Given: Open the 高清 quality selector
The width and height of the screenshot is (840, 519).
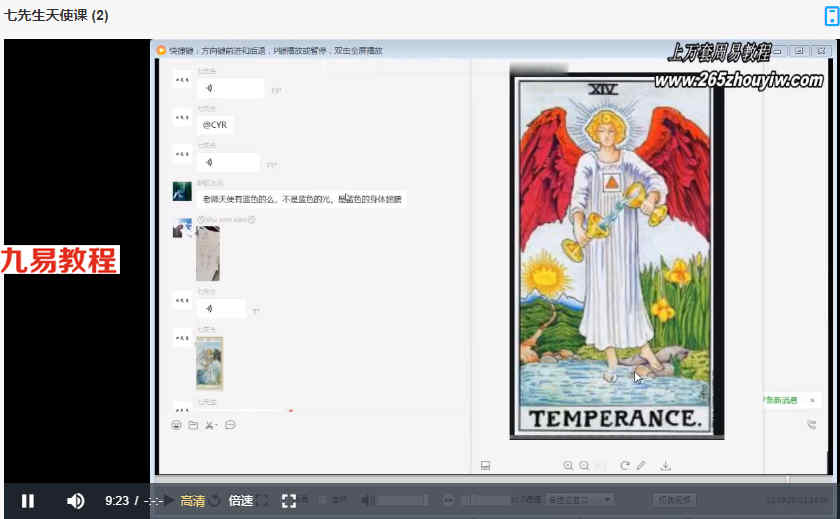Looking at the screenshot, I should coord(192,501).
